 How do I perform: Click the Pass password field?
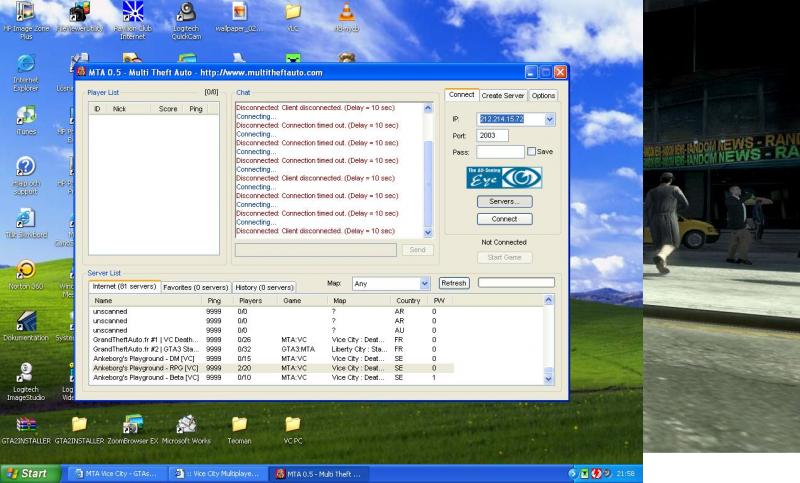coord(500,152)
